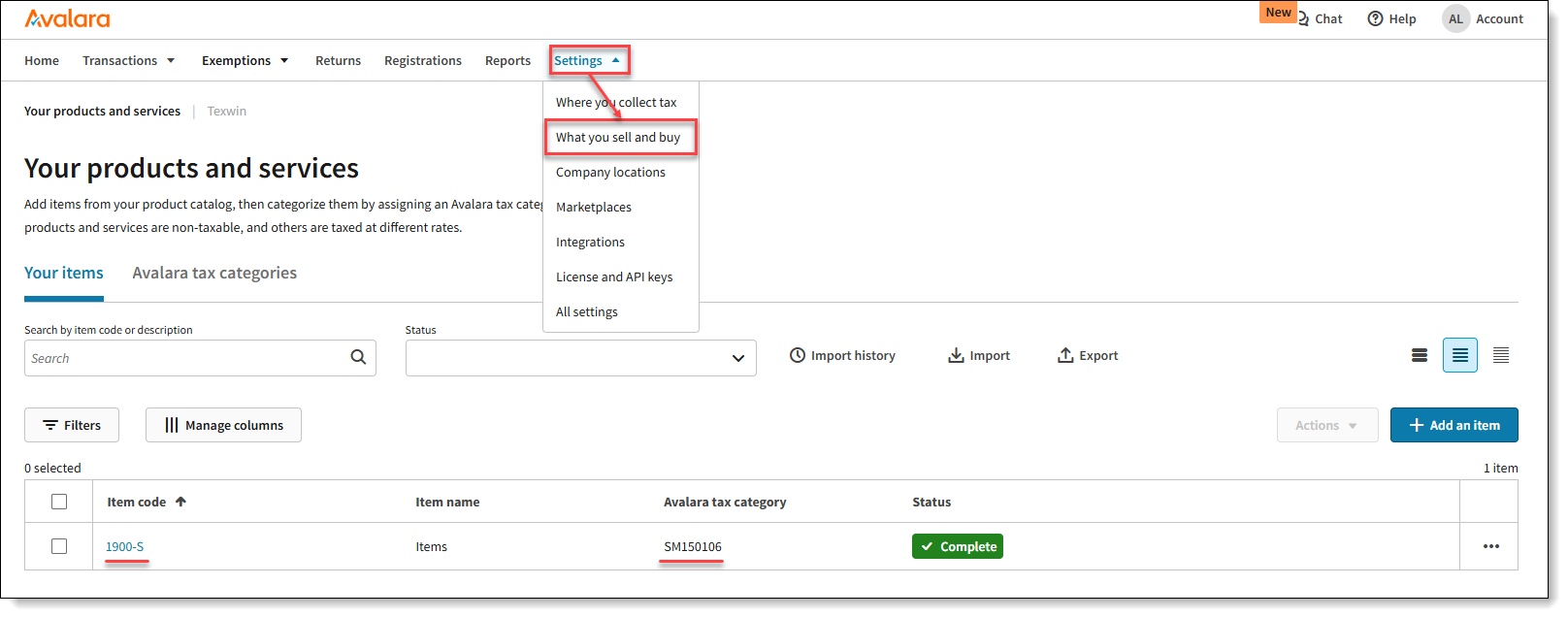Expand the Transactions menu

tap(128, 60)
